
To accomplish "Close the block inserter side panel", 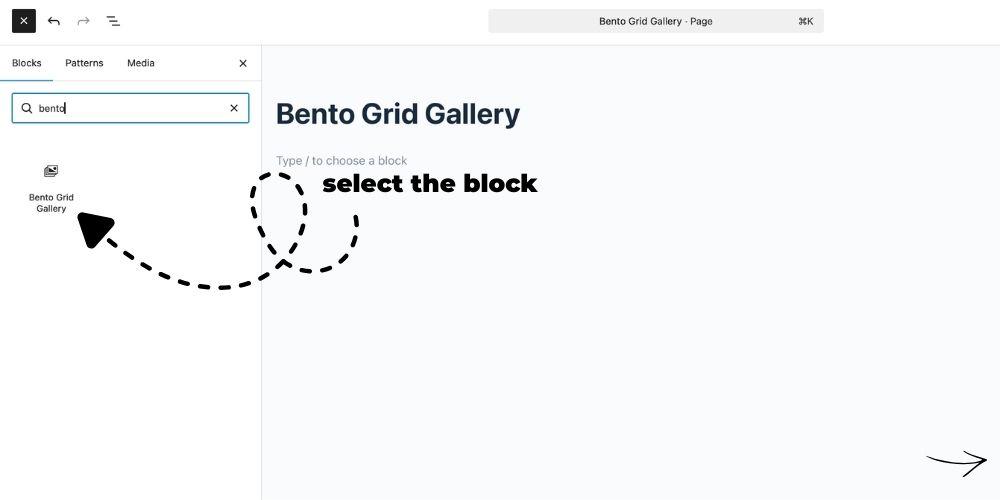I will pyautogui.click(x=243, y=63).
